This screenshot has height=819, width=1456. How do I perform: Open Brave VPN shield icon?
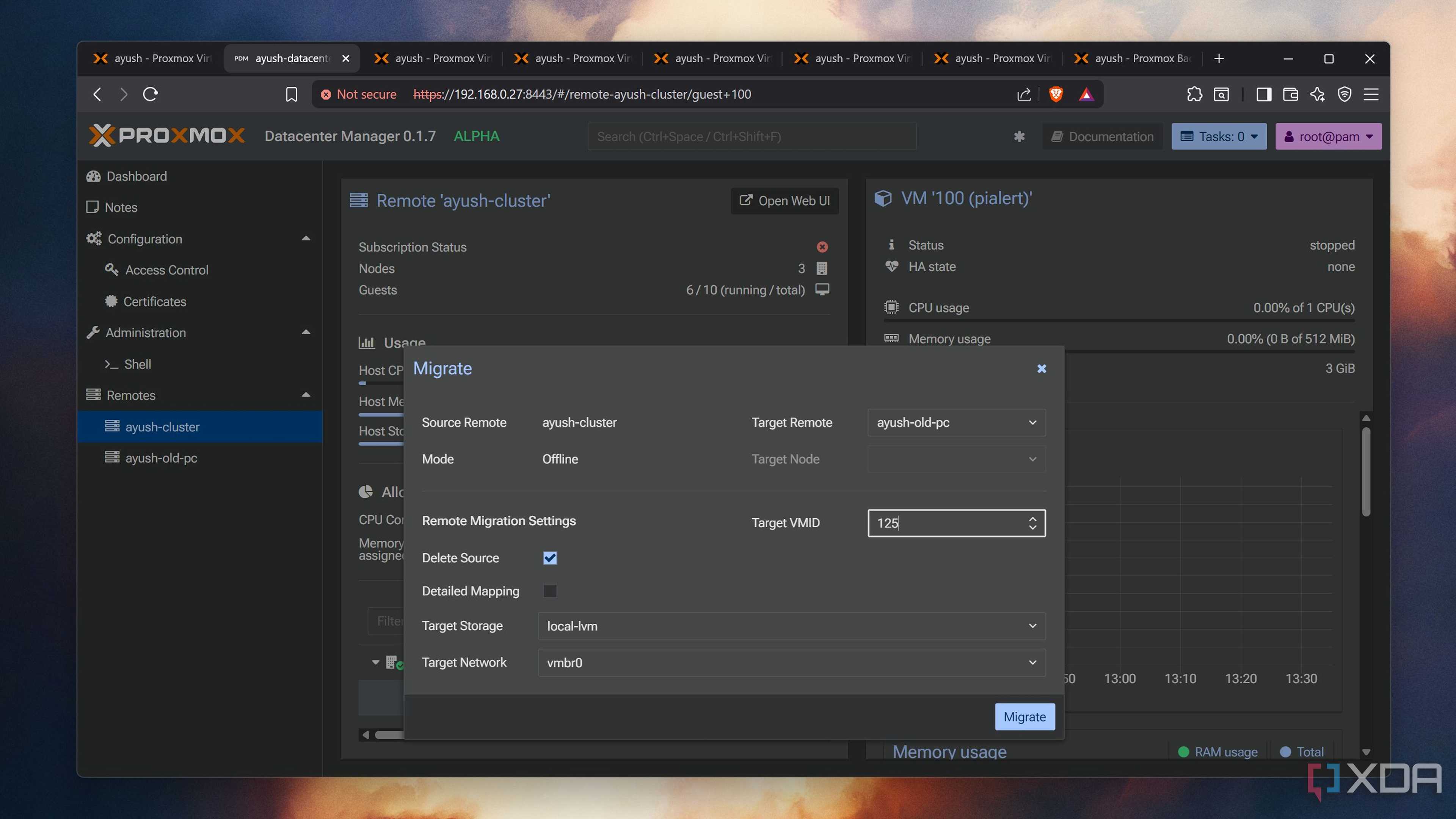pos(1345,94)
